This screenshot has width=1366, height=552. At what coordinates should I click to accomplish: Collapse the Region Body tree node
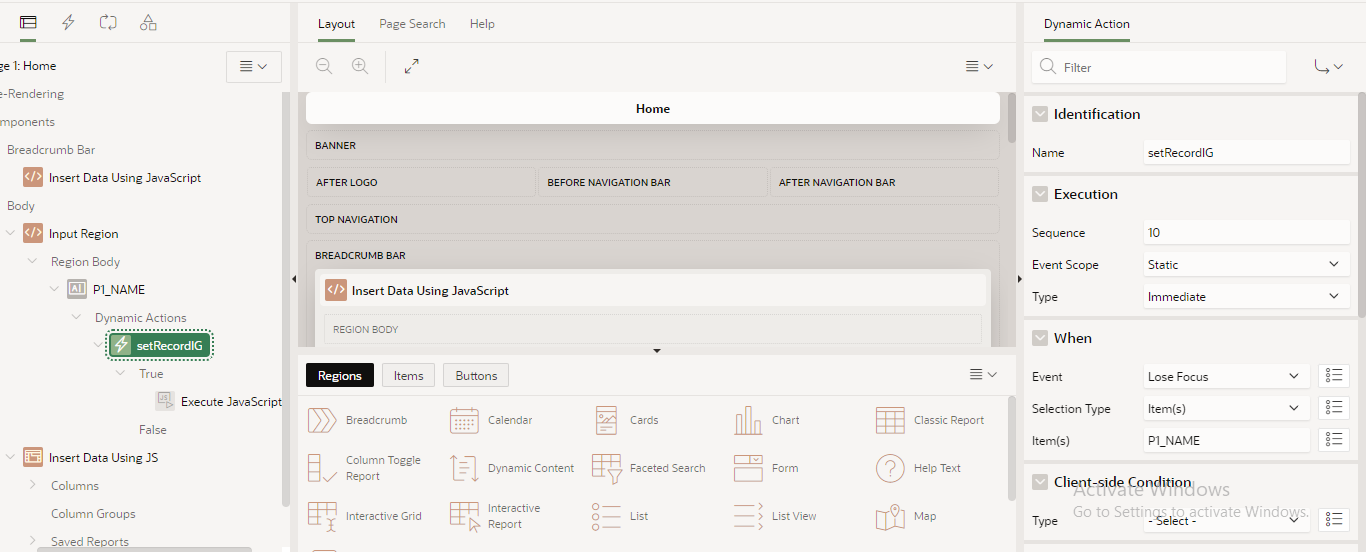pos(32,262)
